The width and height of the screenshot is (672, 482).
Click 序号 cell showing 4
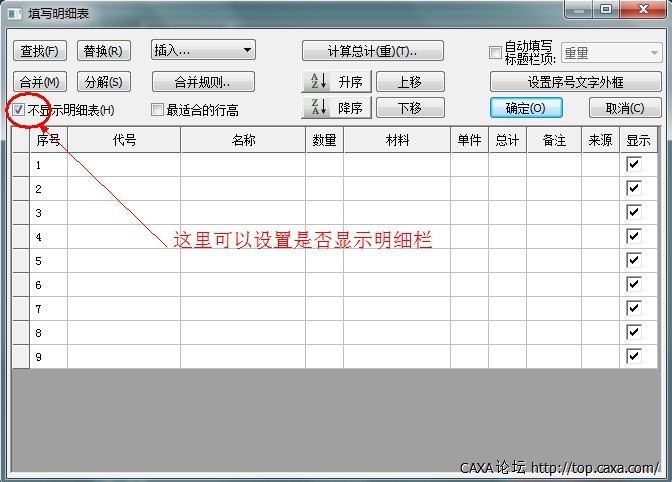pos(48,237)
